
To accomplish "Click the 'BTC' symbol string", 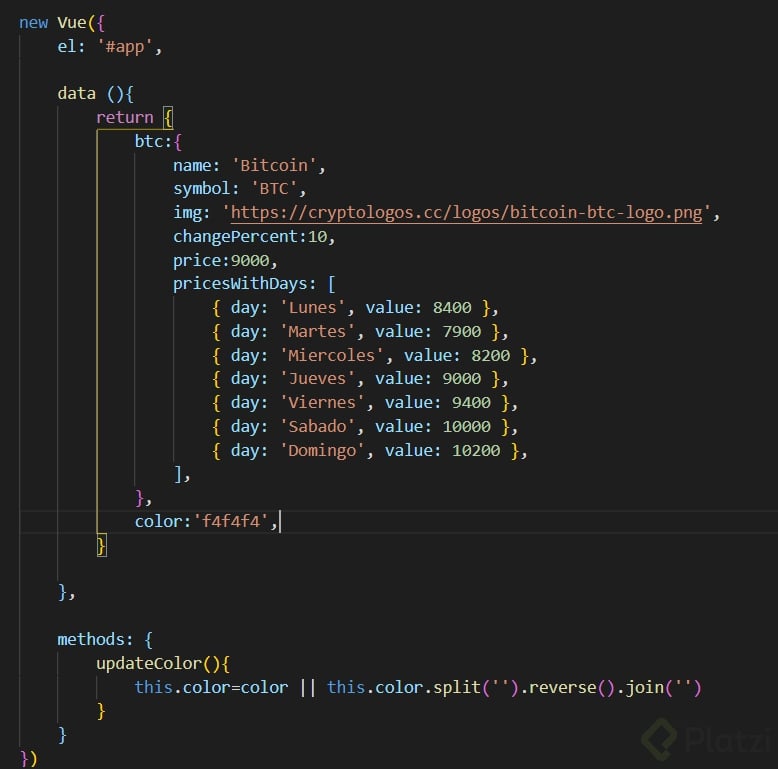I will point(274,189).
